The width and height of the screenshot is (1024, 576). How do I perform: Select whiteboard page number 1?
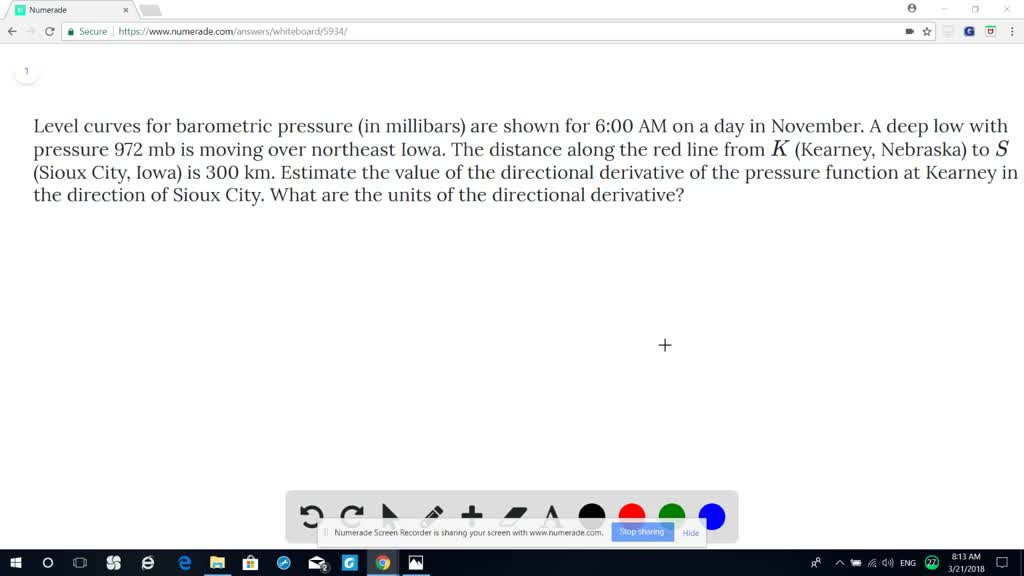27,71
